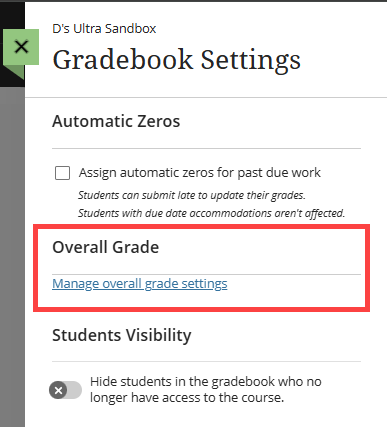Click the folded corner under the green close tab
This screenshot has height=427, width=387.
19,71
